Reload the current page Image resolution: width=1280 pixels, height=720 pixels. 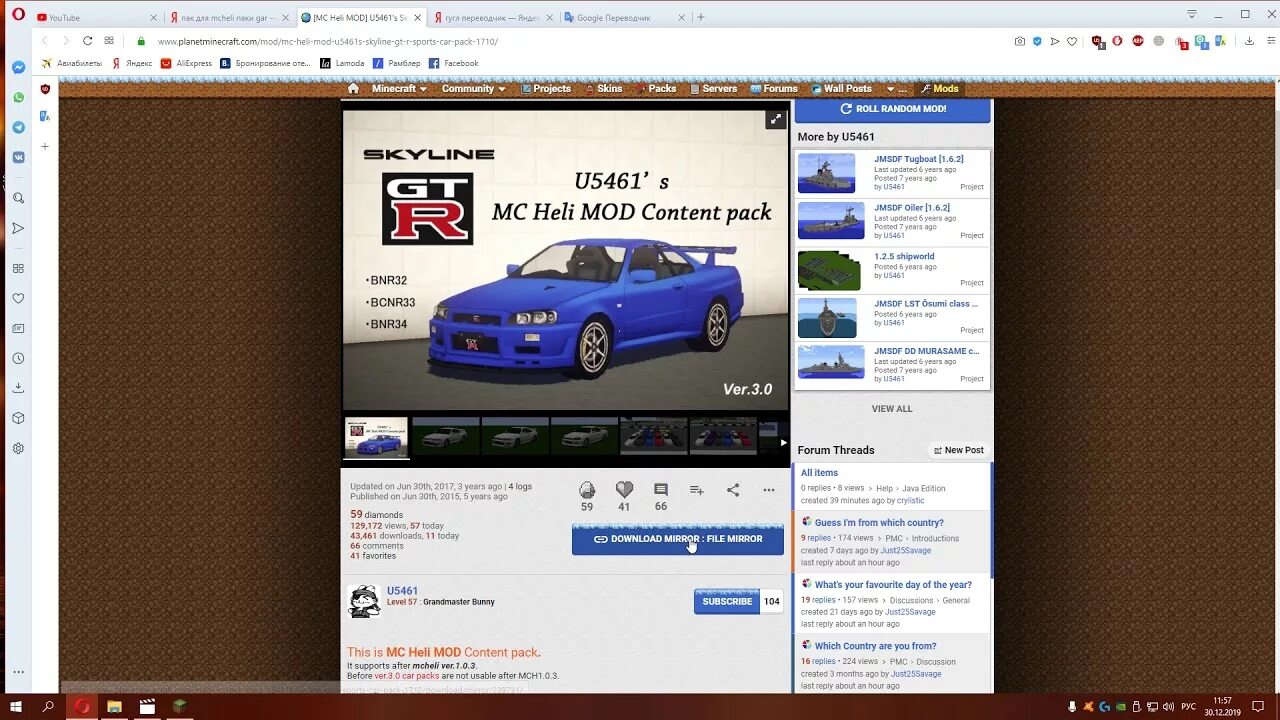[87, 41]
